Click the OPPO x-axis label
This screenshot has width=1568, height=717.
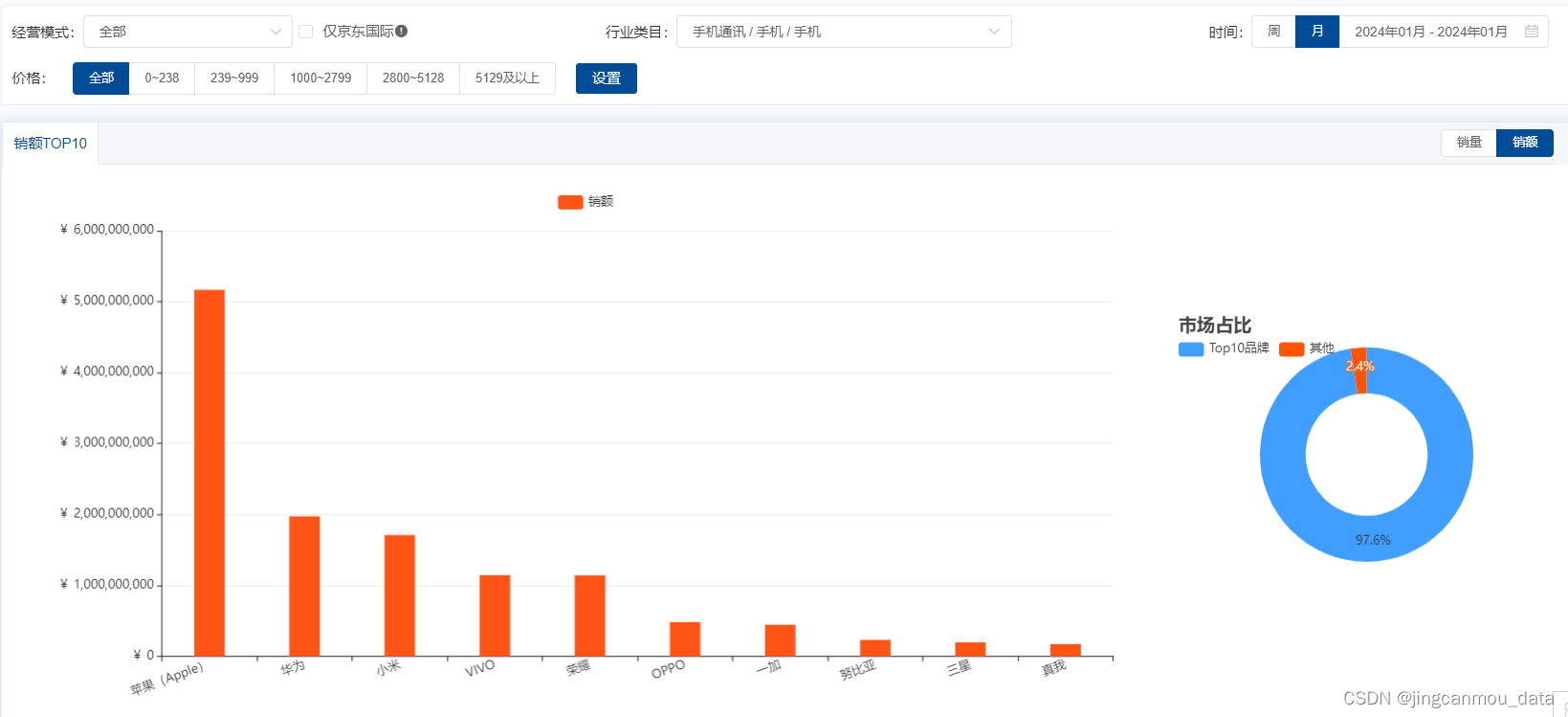669,670
